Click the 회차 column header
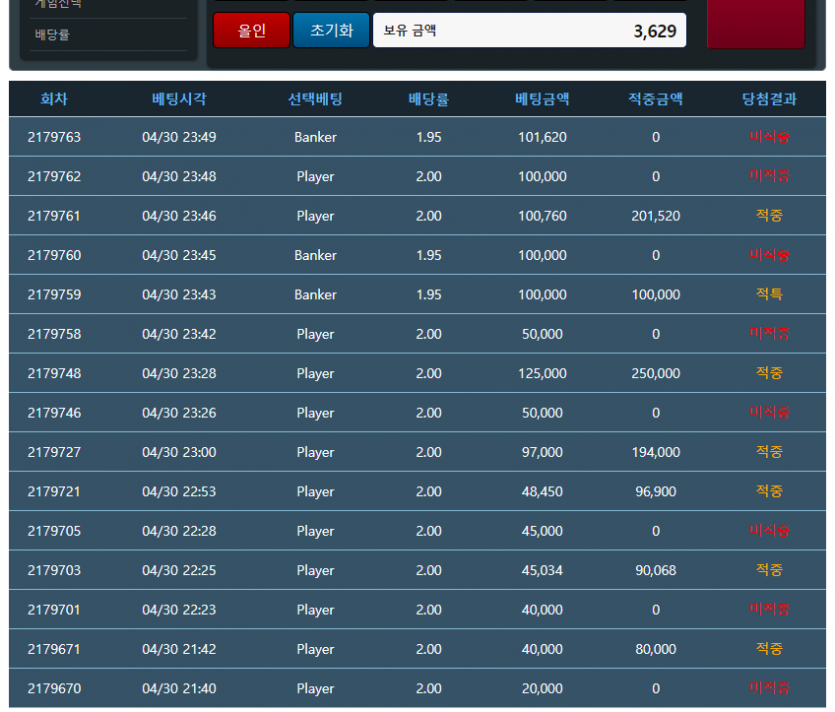 [54, 99]
